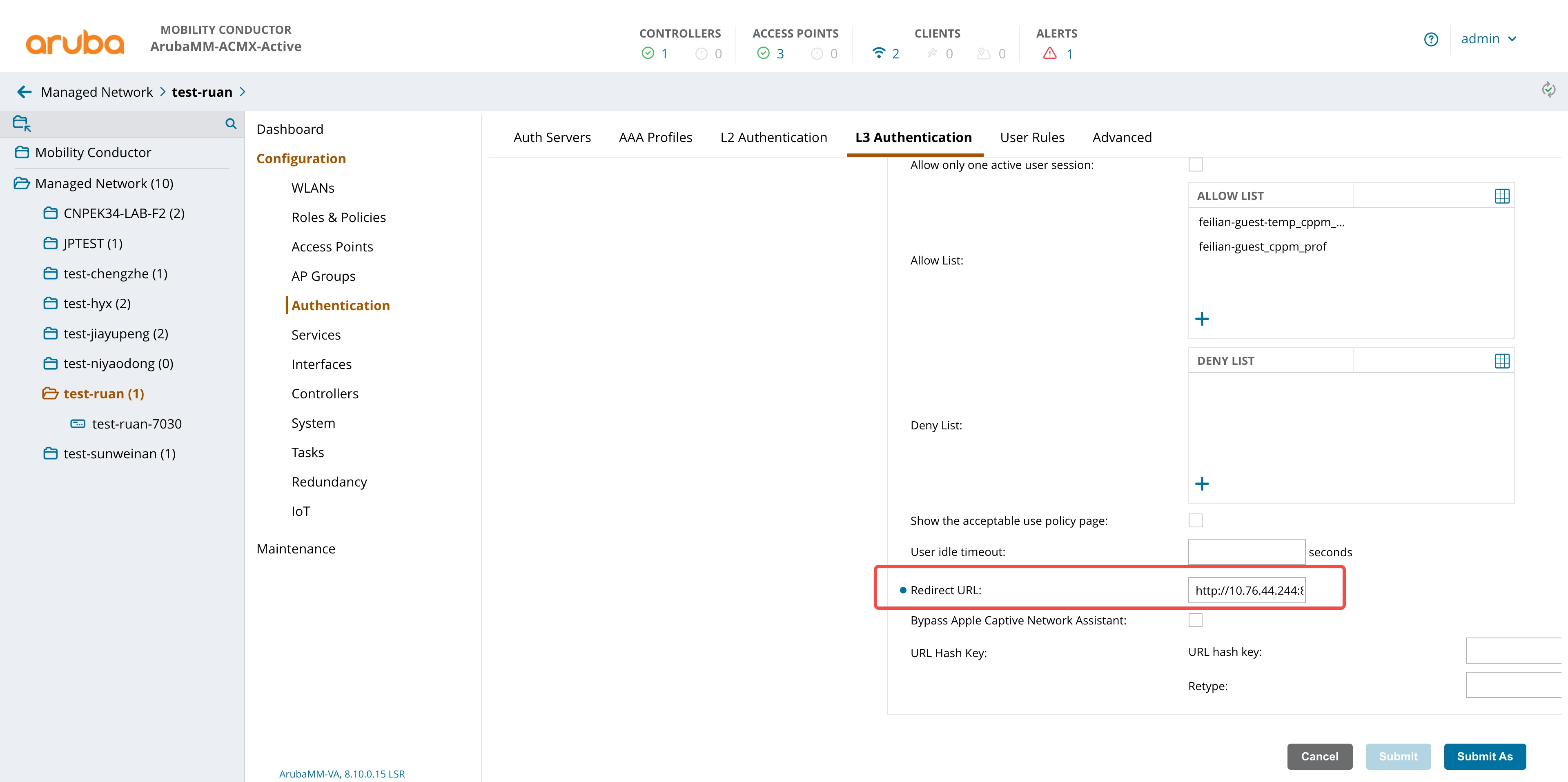Click the test-hyx folder icon
This screenshot has height=782, width=1568.
pos(51,303)
